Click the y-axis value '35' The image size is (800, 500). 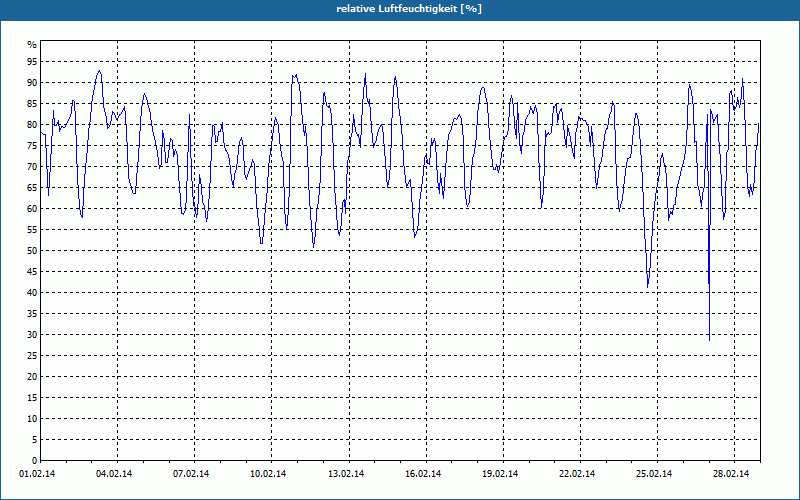(x=32, y=314)
